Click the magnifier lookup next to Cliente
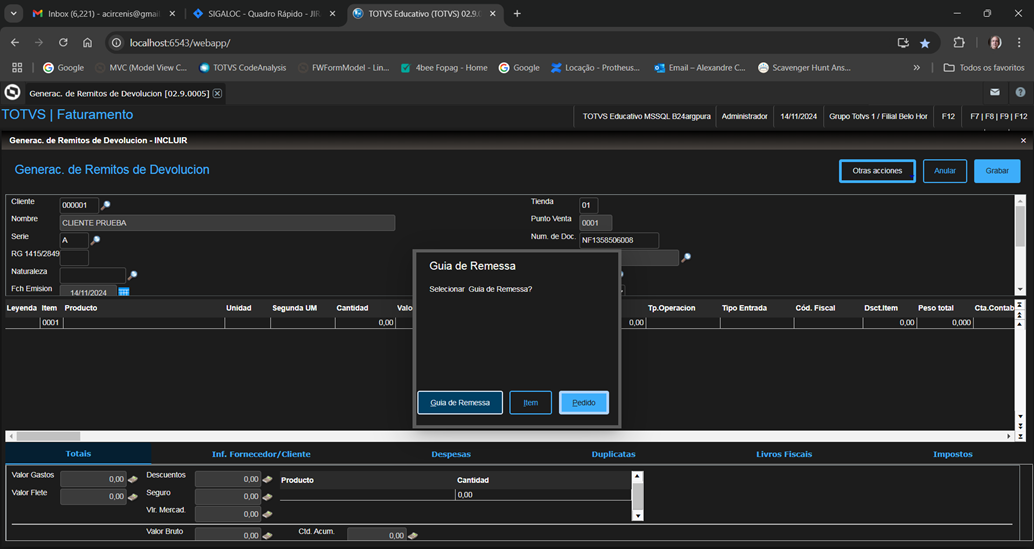This screenshot has height=549, width=1034. click(x=106, y=205)
